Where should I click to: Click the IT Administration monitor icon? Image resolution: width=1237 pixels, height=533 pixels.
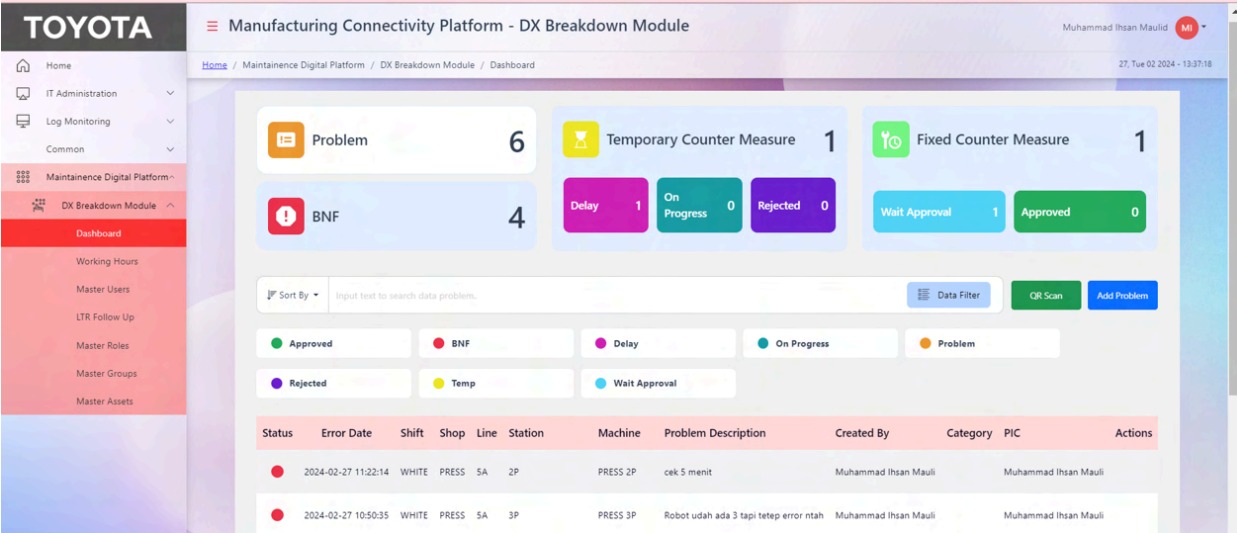point(21,93)
